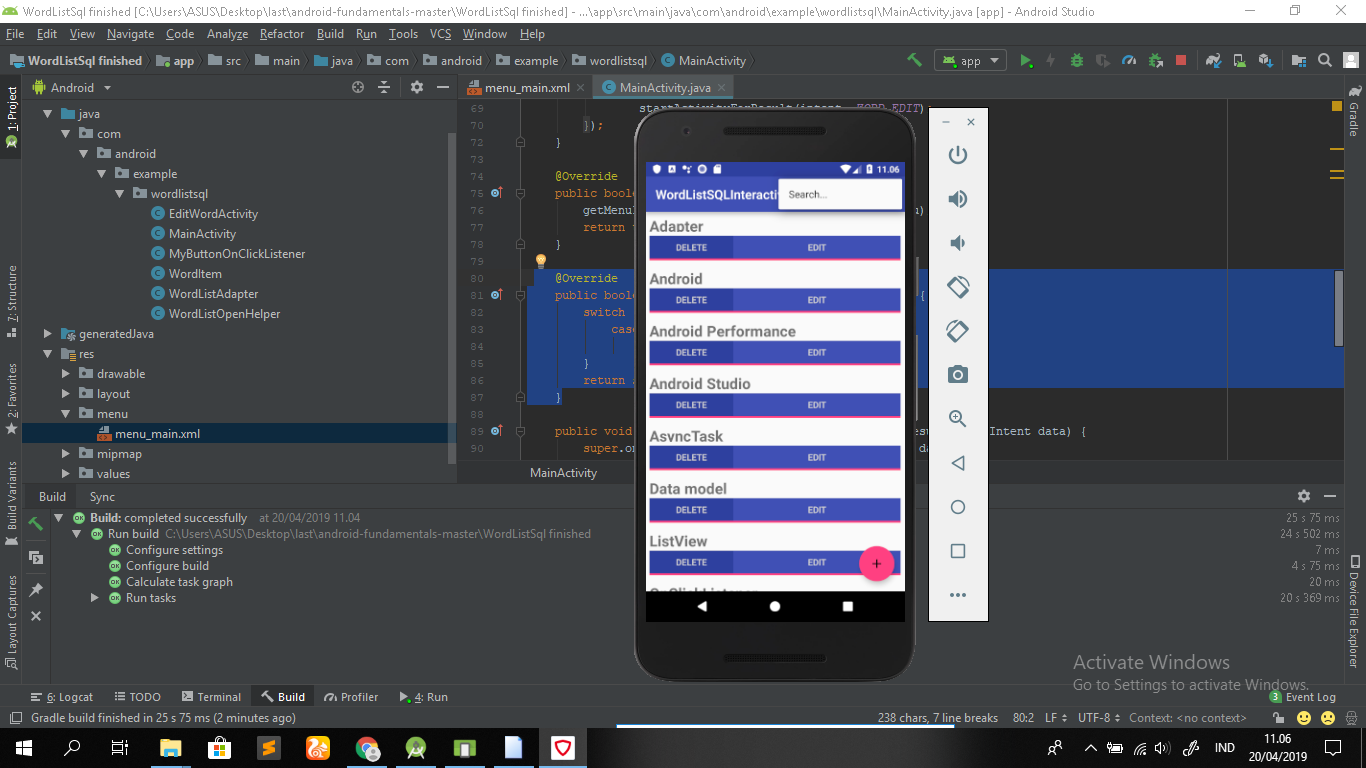Click the Debug app bug icon
The image size is (1366, 768).
[x=1077, y=60]
